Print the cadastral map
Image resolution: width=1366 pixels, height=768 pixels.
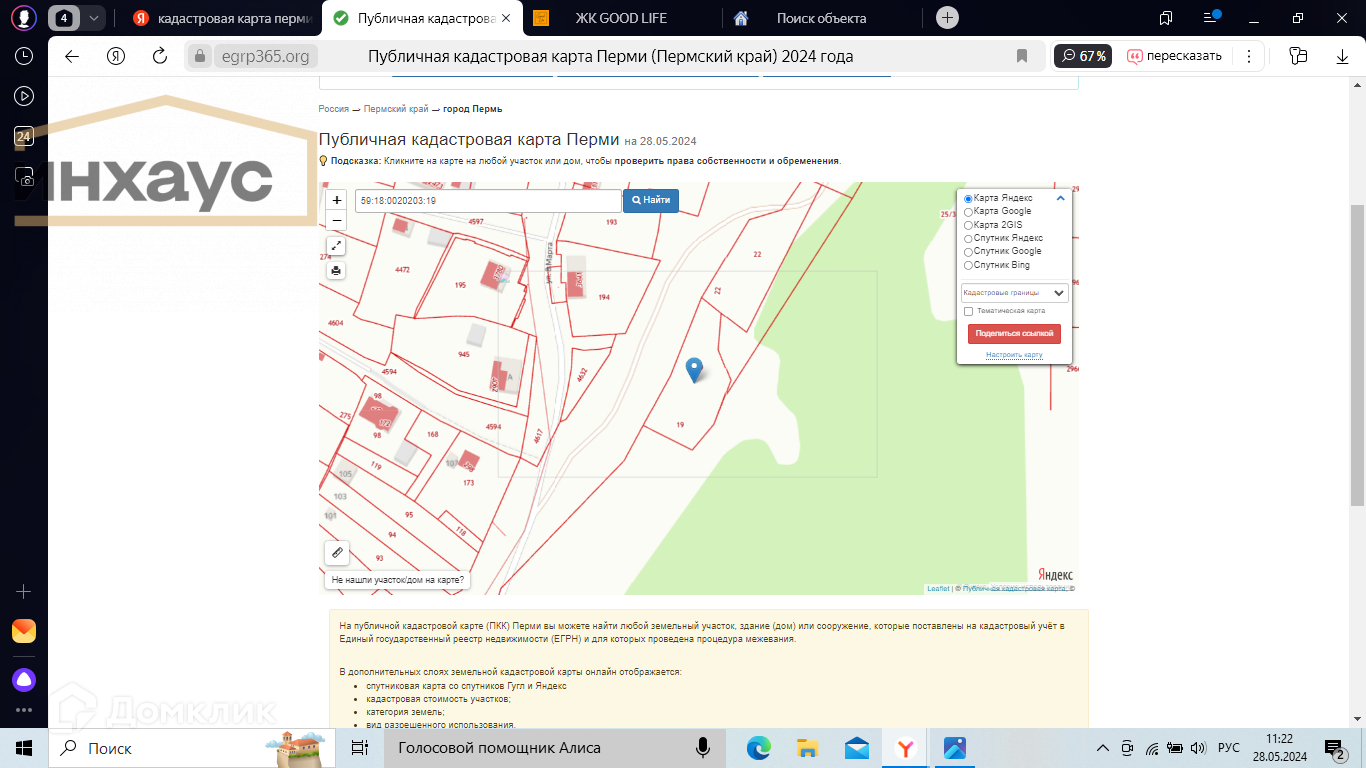(x=337, y=270)
